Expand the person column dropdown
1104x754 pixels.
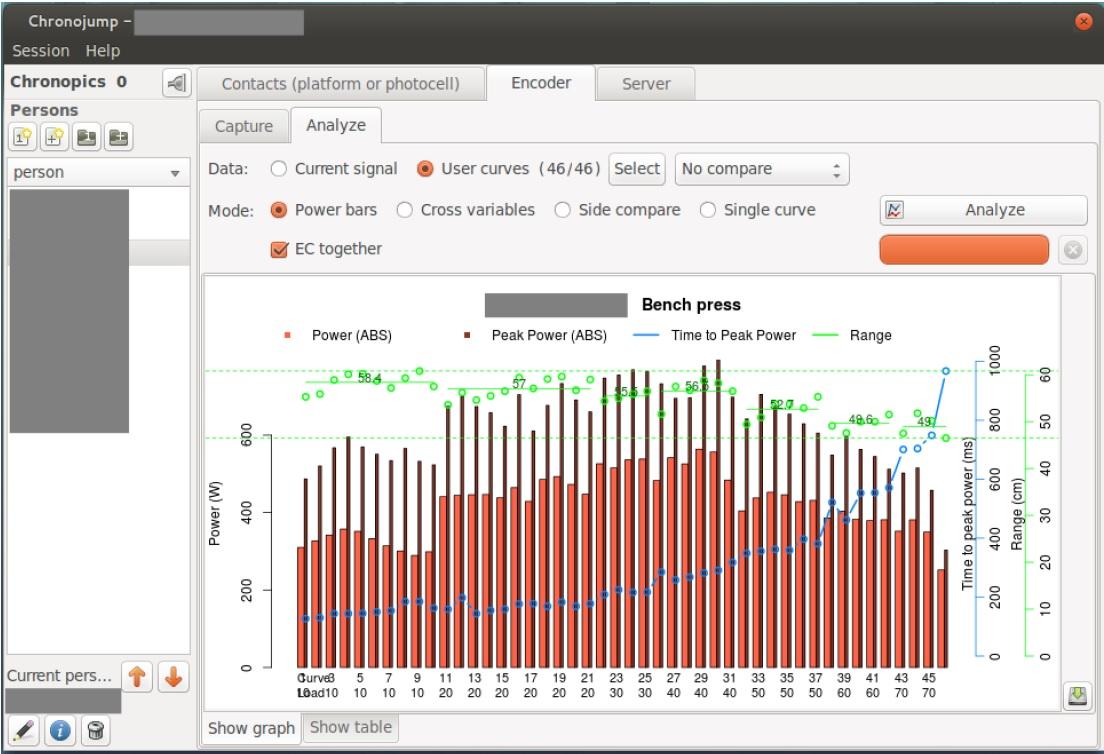(x=175, y=172)
